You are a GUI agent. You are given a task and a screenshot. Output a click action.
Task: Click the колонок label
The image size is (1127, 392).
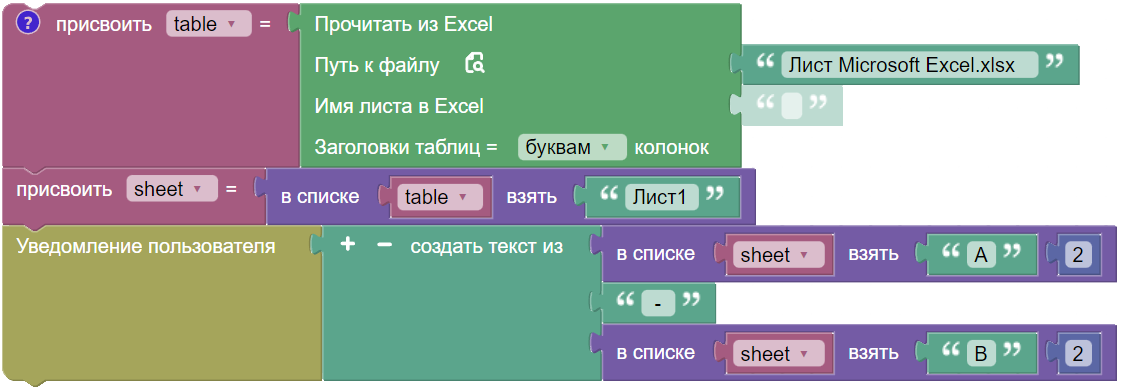point(671,147)
